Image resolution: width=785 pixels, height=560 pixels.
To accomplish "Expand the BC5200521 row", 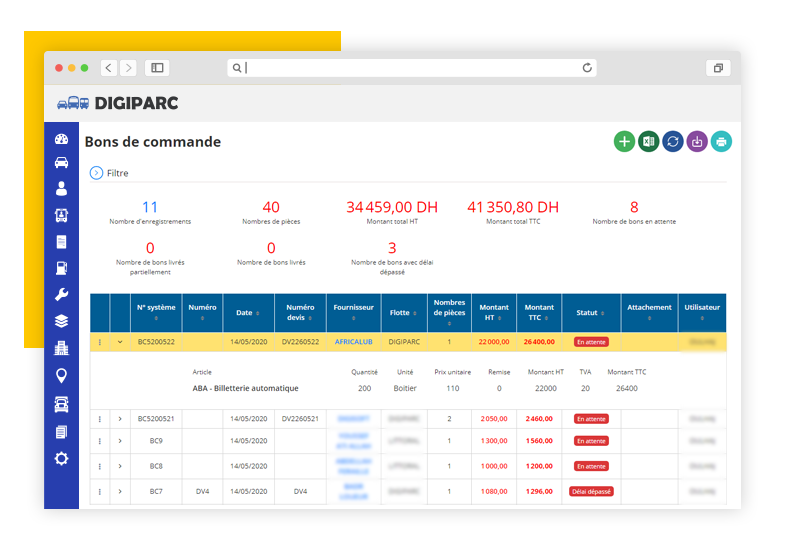I will [x=120, y=419].
